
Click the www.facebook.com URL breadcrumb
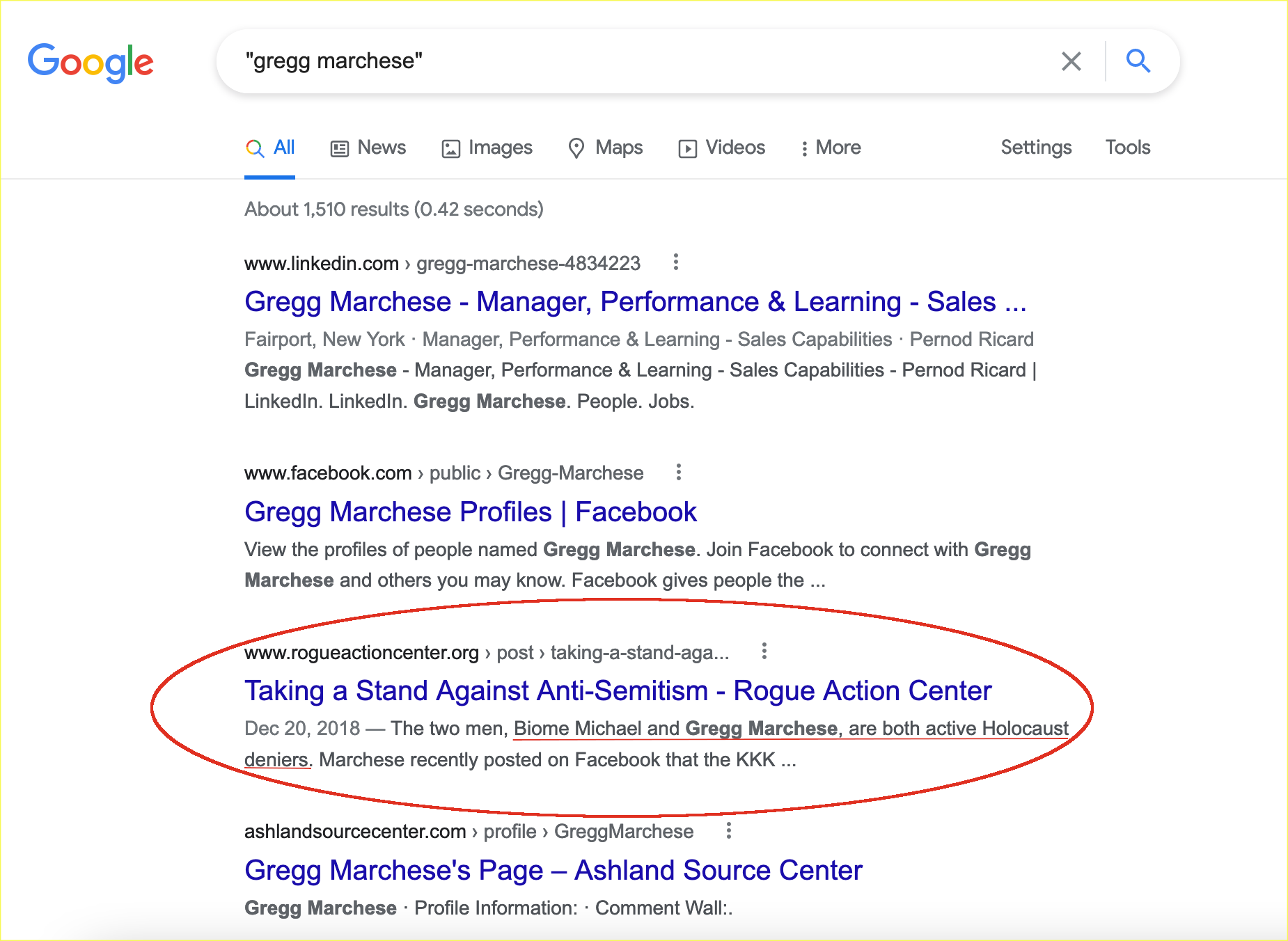(444, 473)
